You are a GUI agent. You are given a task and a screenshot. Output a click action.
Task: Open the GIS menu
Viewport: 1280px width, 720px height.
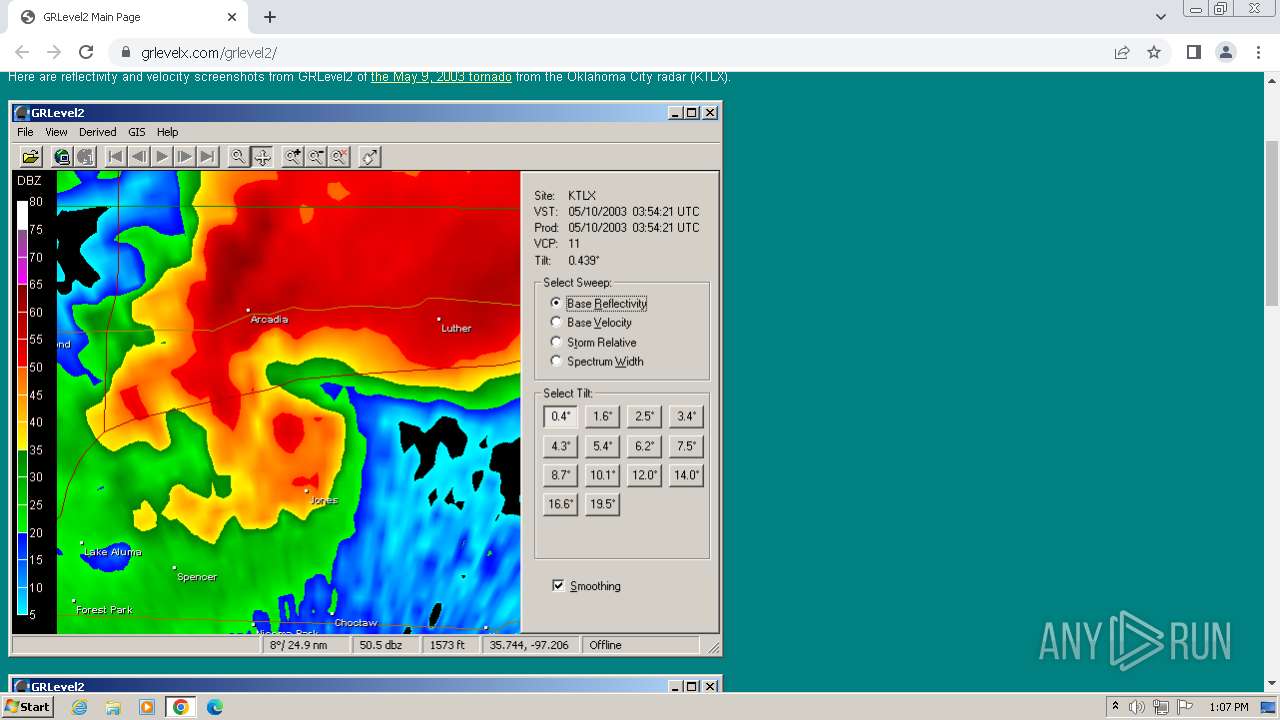tap(137, 132)
